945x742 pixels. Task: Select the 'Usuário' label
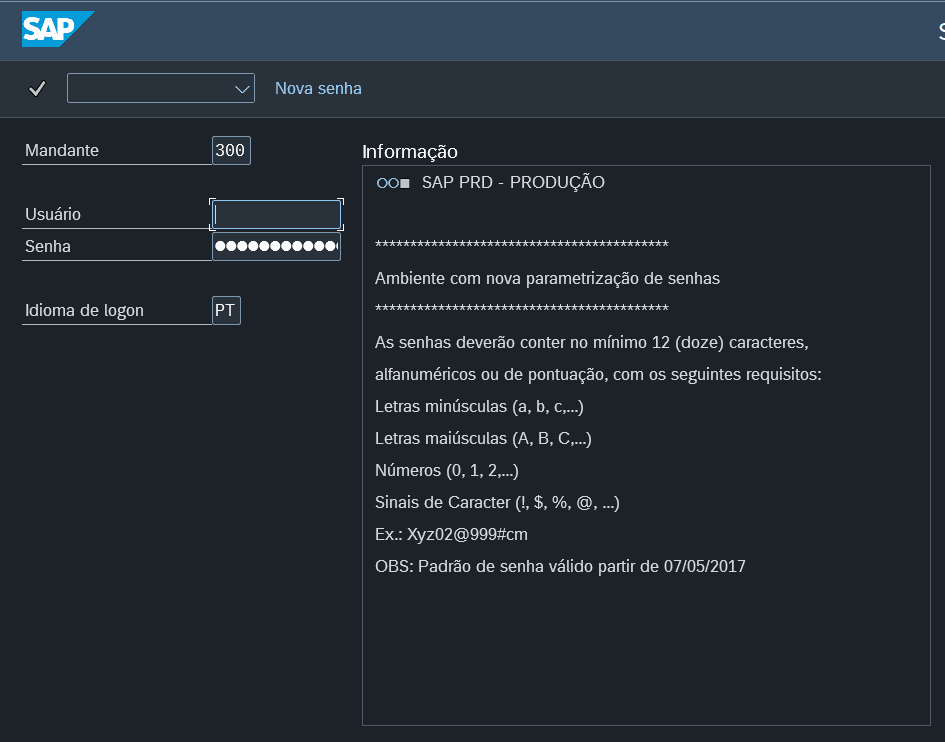tap(53, 215)
